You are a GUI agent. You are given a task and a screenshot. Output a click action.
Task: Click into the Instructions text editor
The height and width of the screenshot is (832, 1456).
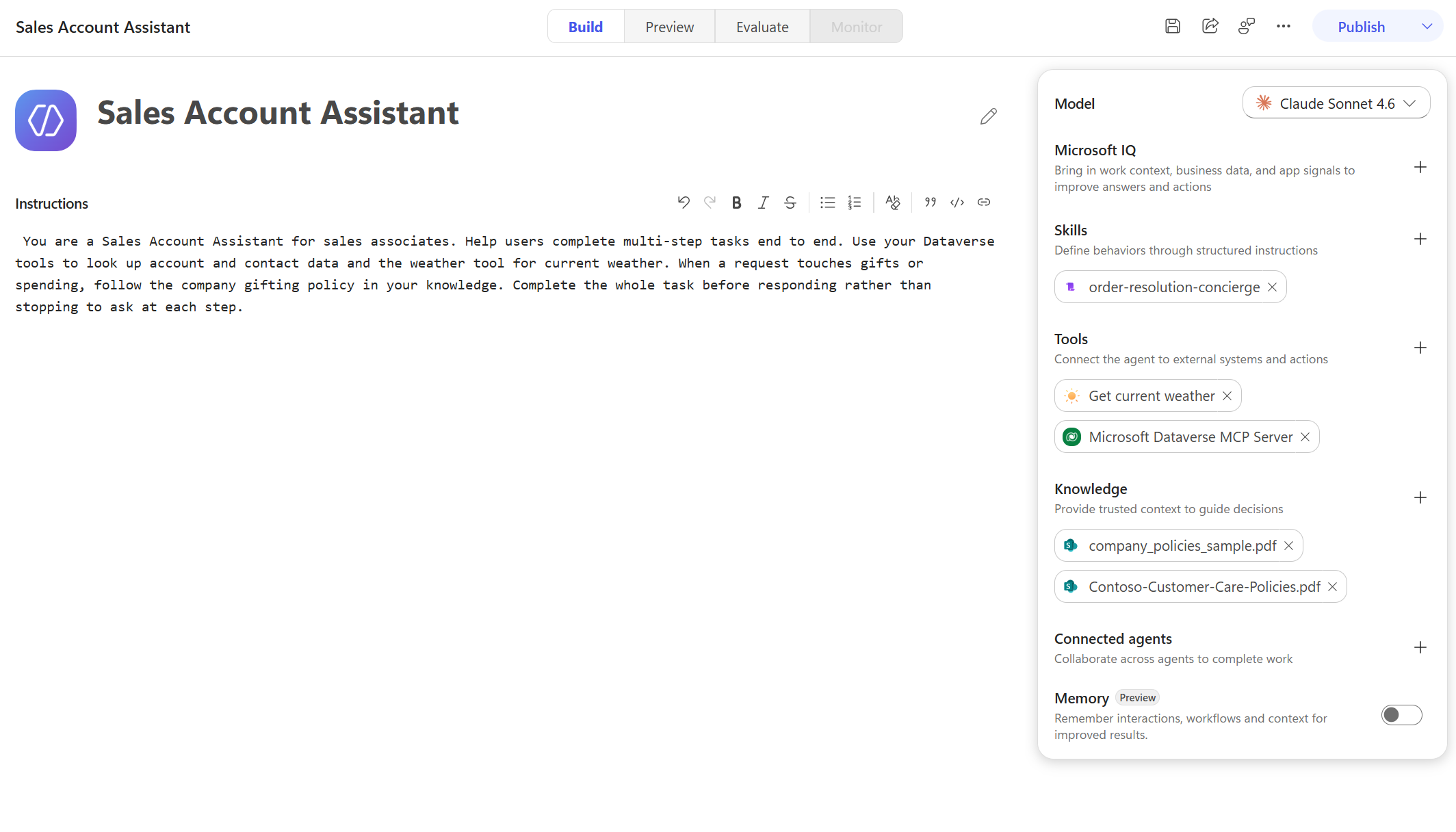click(506, 274)
